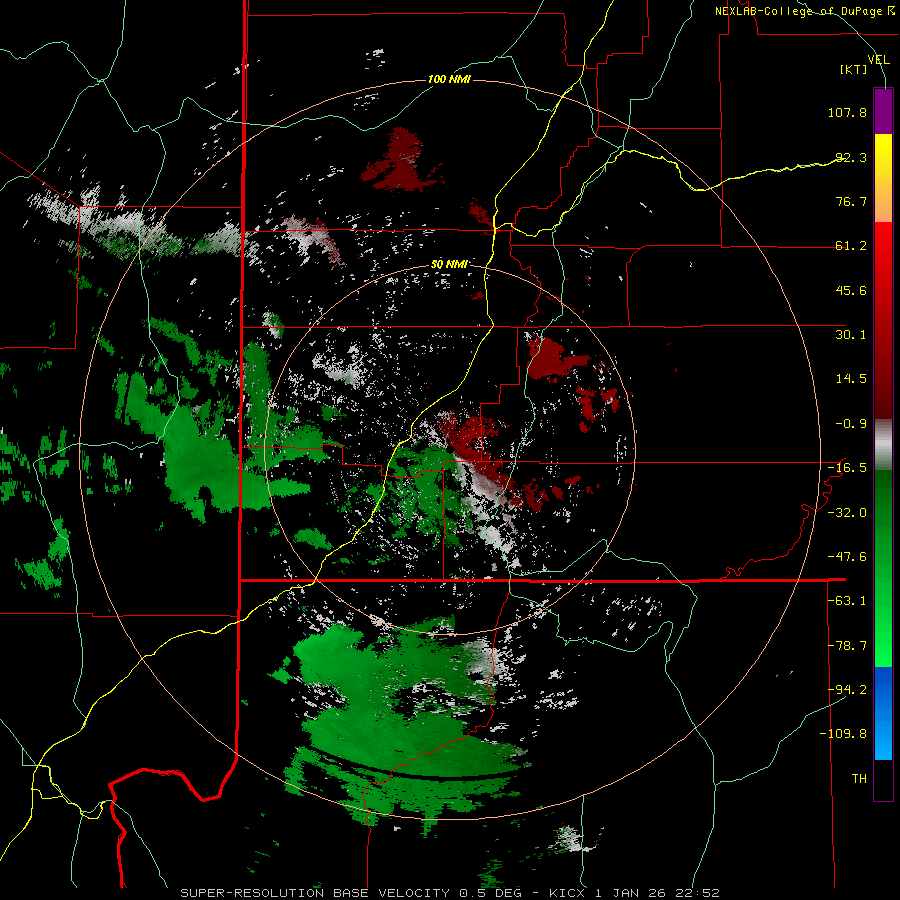Click the 100 NMI range ring label

click(449, 79)
